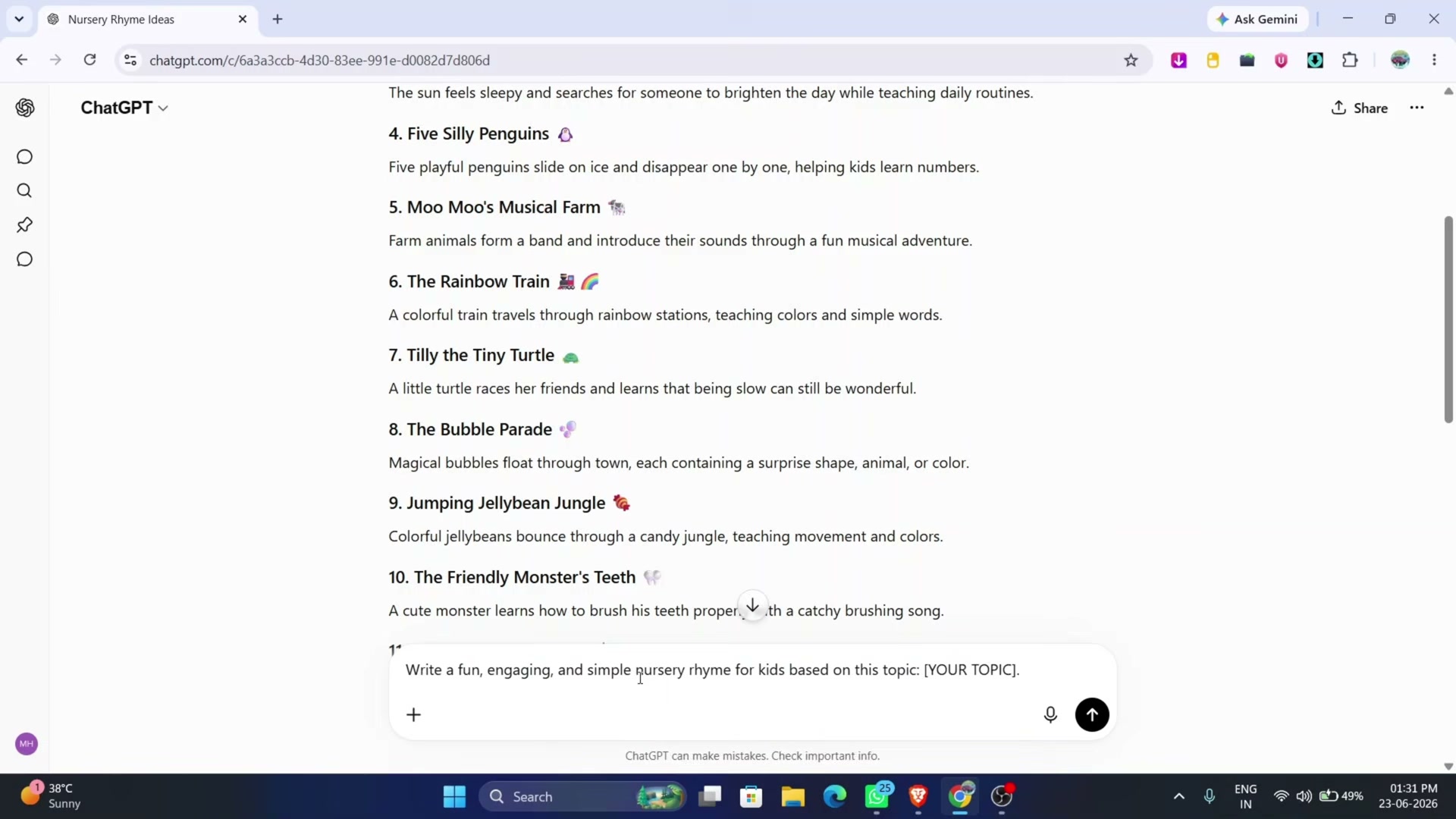
Task: Open a new browser tab
Action: (x=278, y=19)
